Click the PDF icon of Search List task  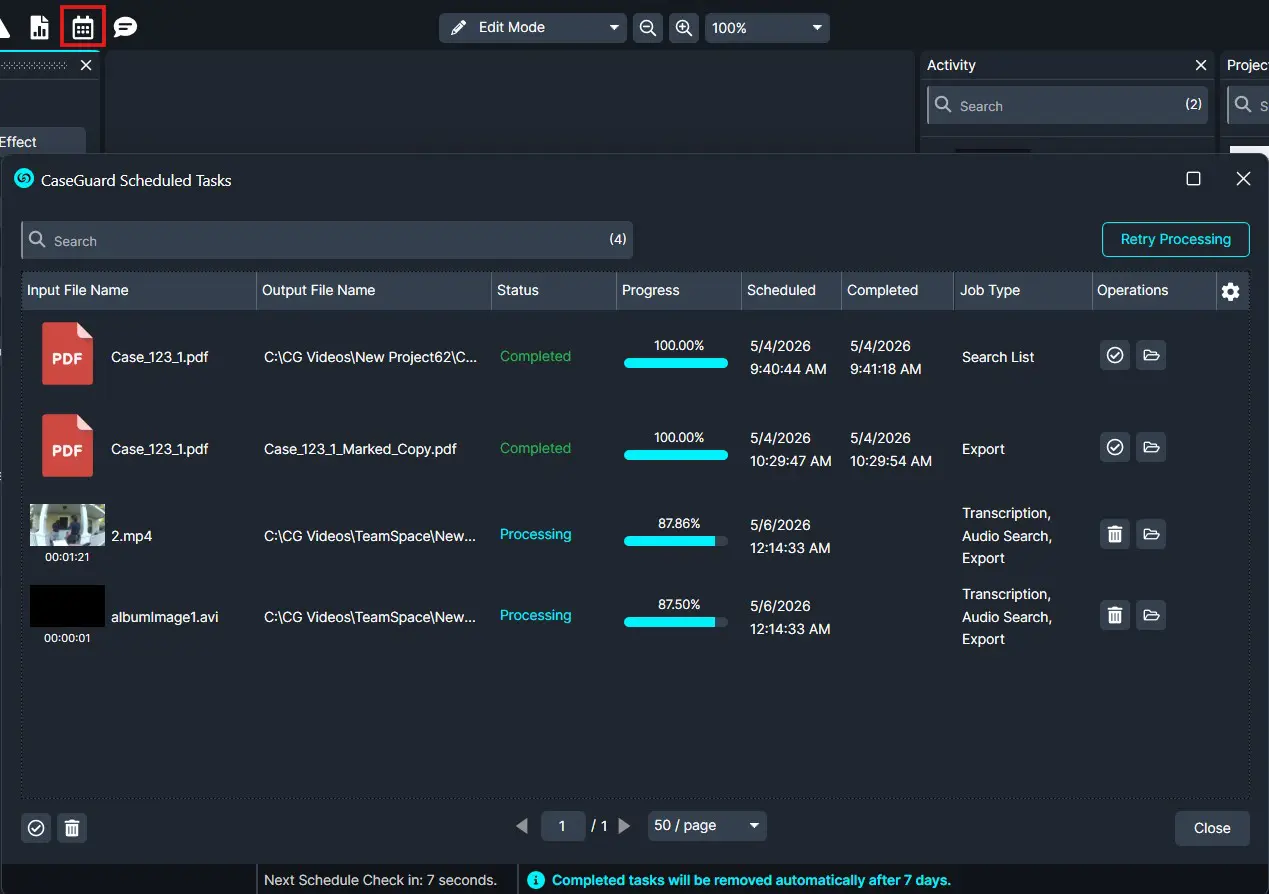[67, 354]
